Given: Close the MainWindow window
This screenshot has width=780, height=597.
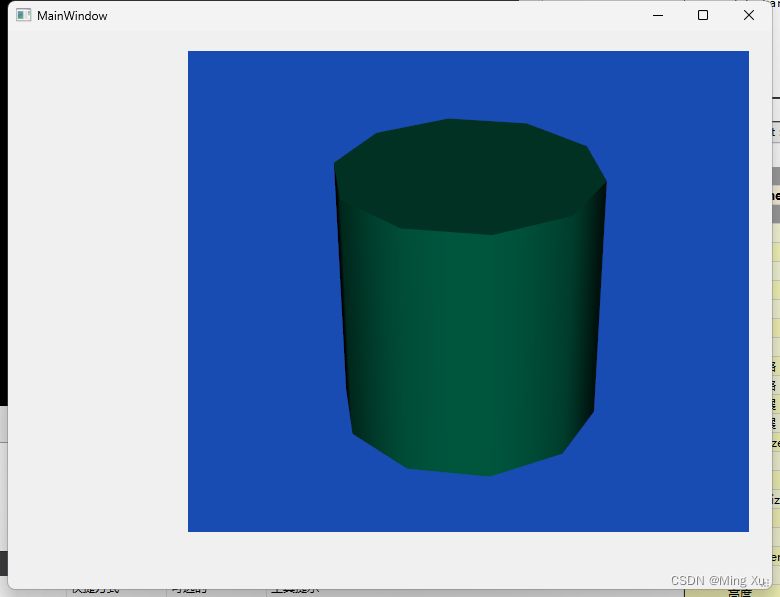Looking at the screenshot, I should coord(749,15).
